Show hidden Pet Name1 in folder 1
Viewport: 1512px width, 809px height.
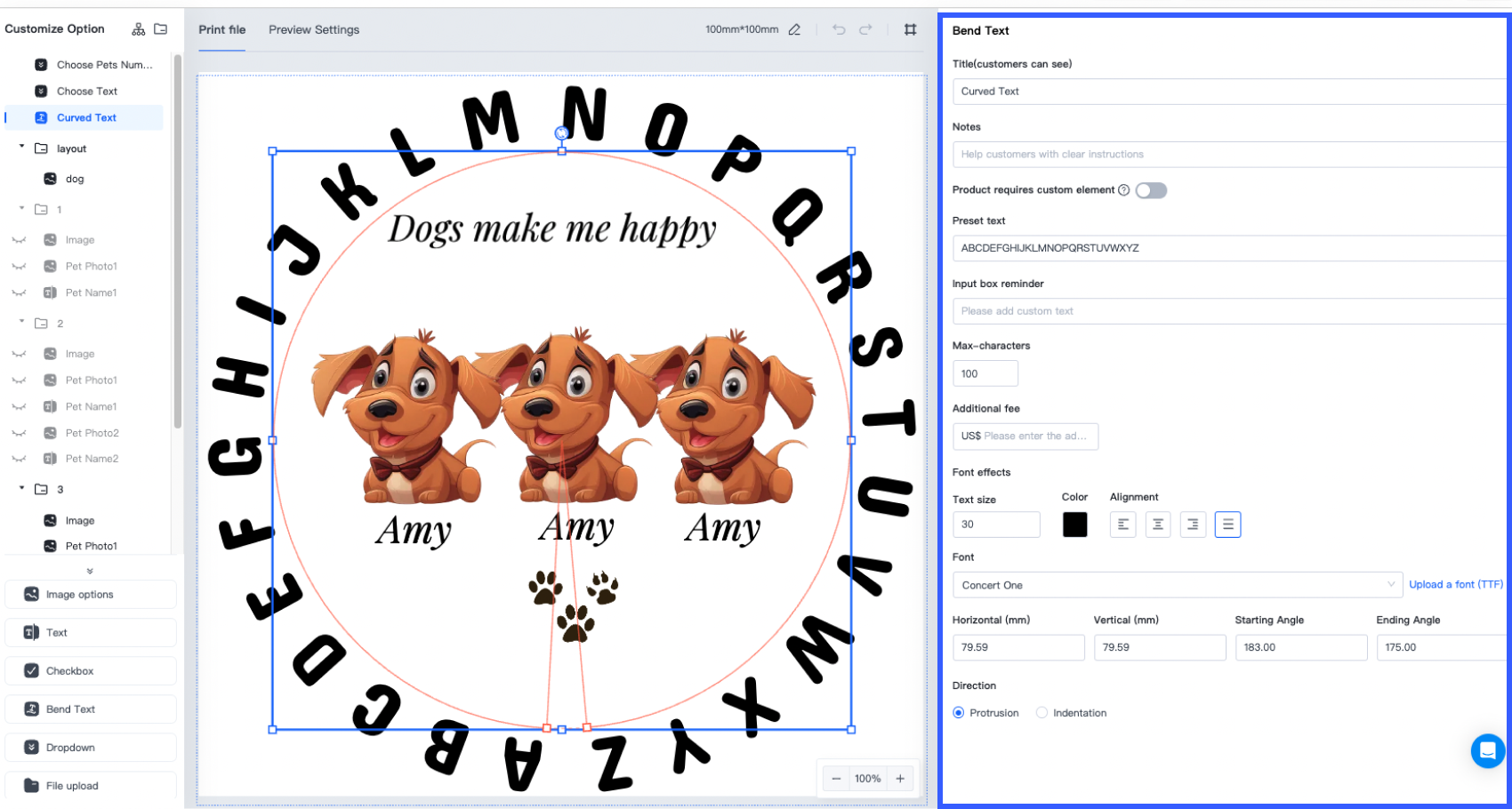point(19,293)
